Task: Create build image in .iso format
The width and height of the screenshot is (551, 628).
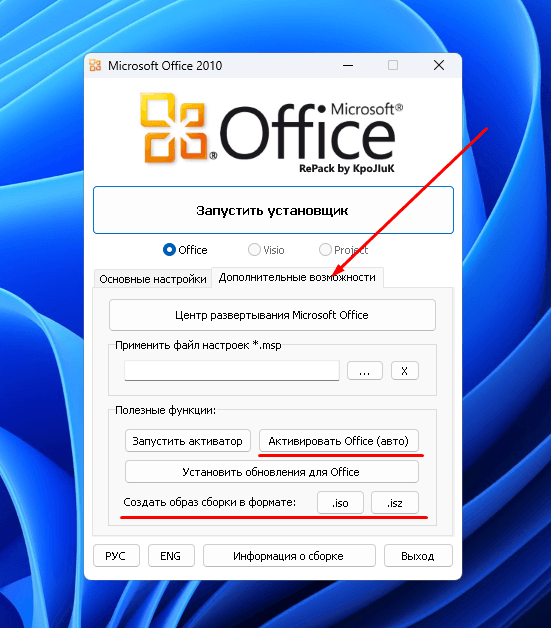Action: [x=340, y=503]
